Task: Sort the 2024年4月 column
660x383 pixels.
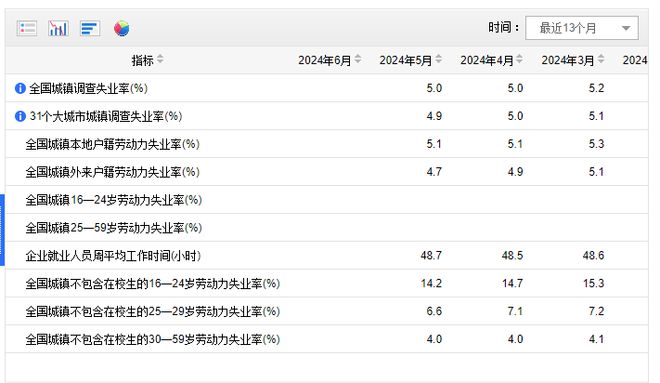Action: [x=519, y=59]
